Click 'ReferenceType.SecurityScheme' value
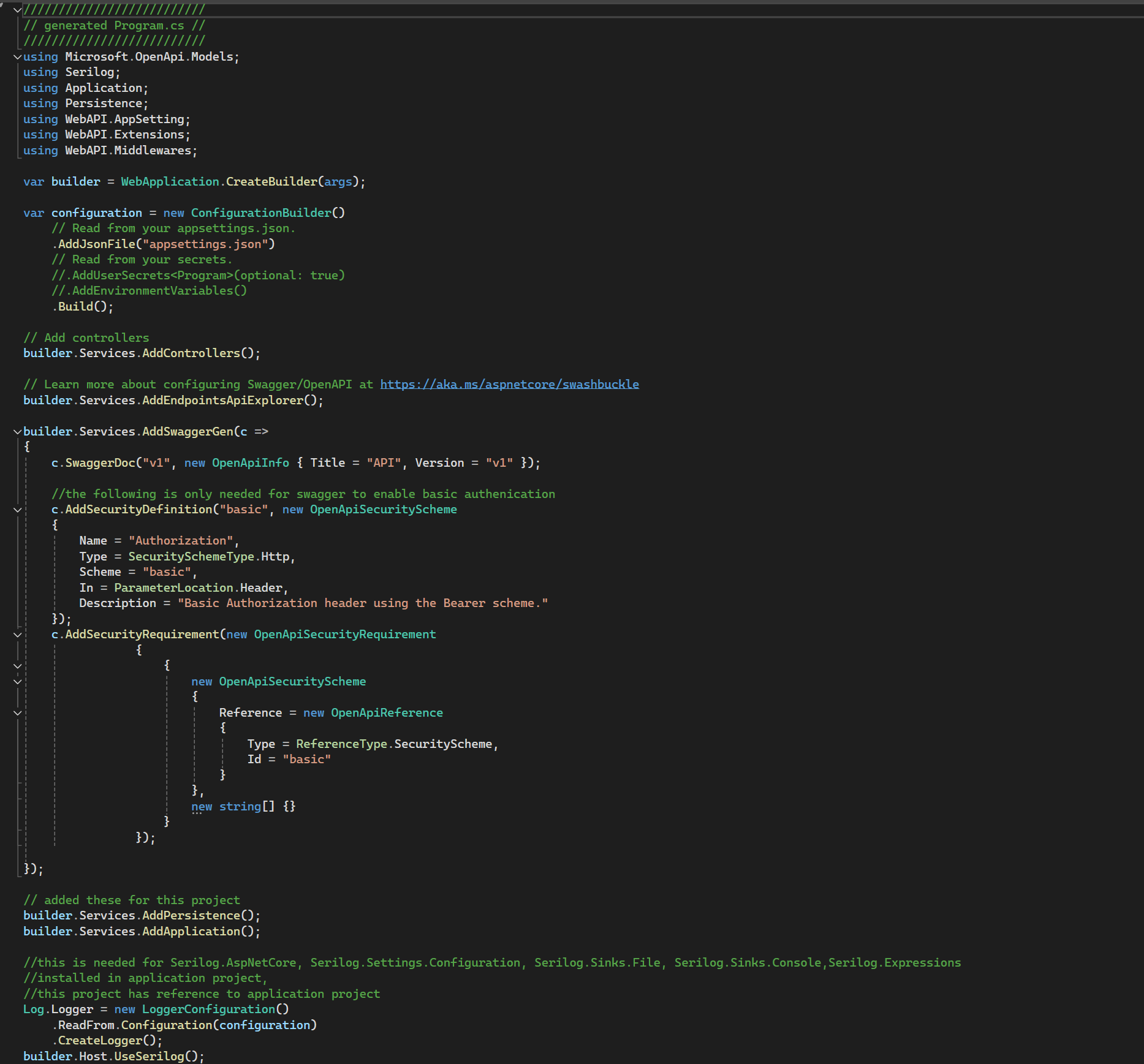Image resolution: width=1144 pixels, height=1064 pixels. click(x=394, y=744)
